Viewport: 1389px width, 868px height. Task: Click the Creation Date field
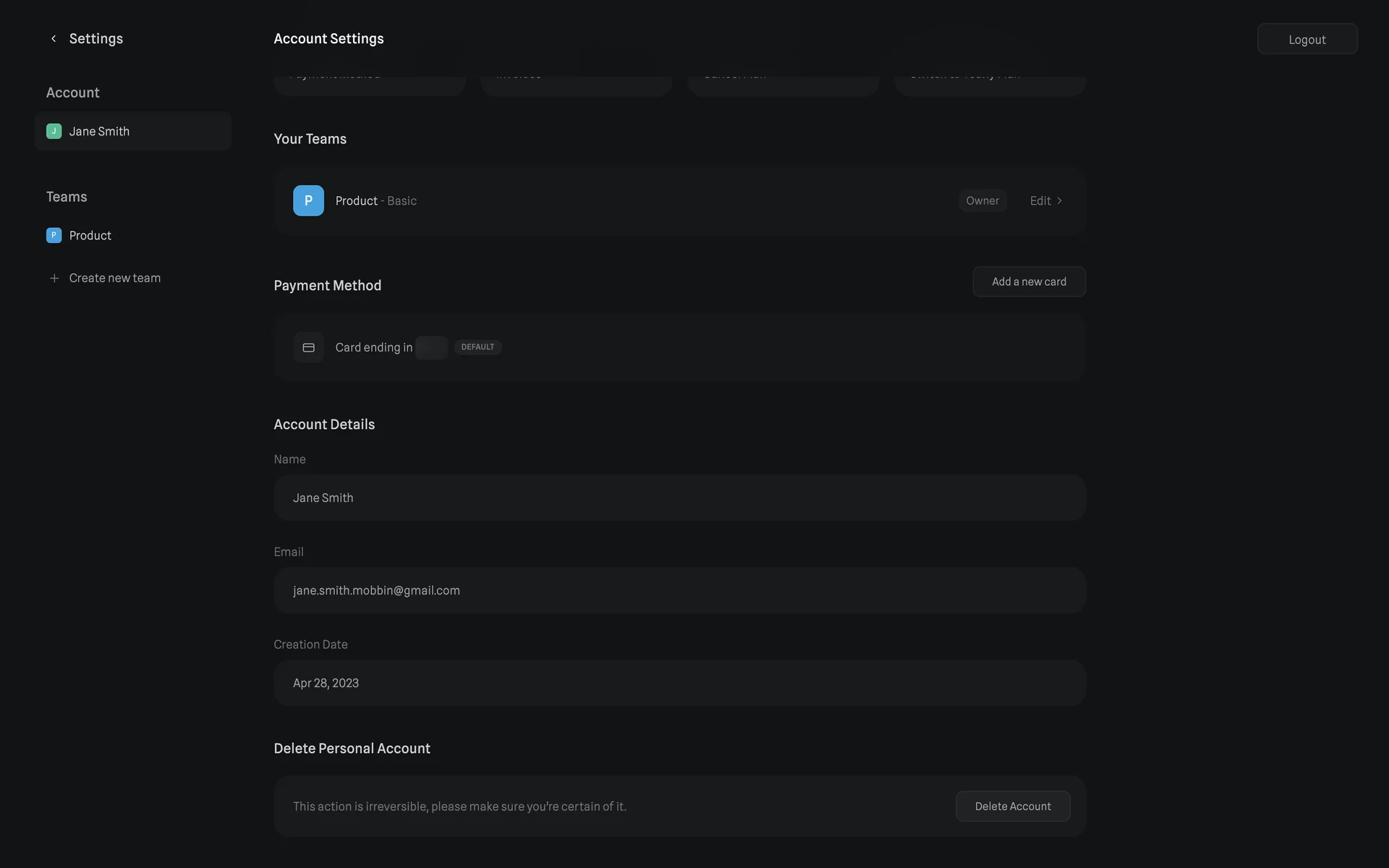click(679, 683)
